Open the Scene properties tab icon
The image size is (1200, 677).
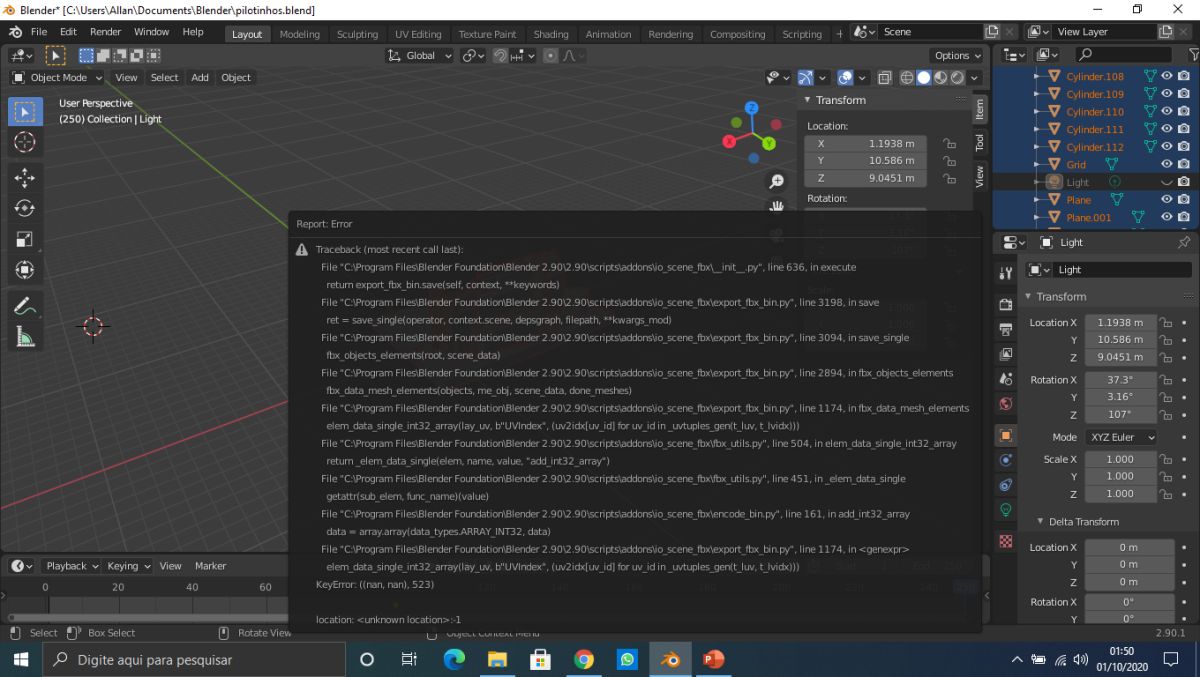pos(1006,379)
